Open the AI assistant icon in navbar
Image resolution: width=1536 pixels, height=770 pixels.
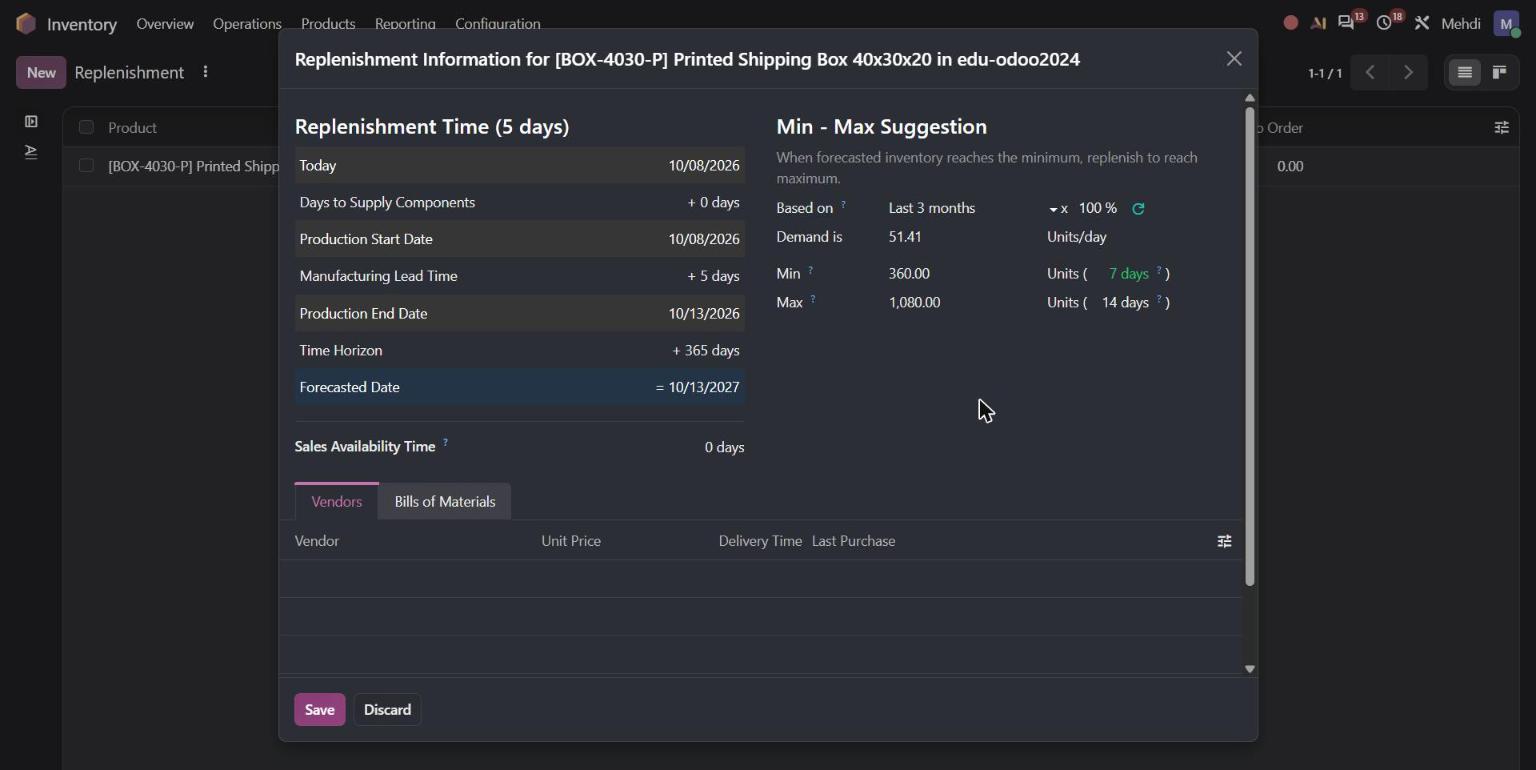(1318, 23)
